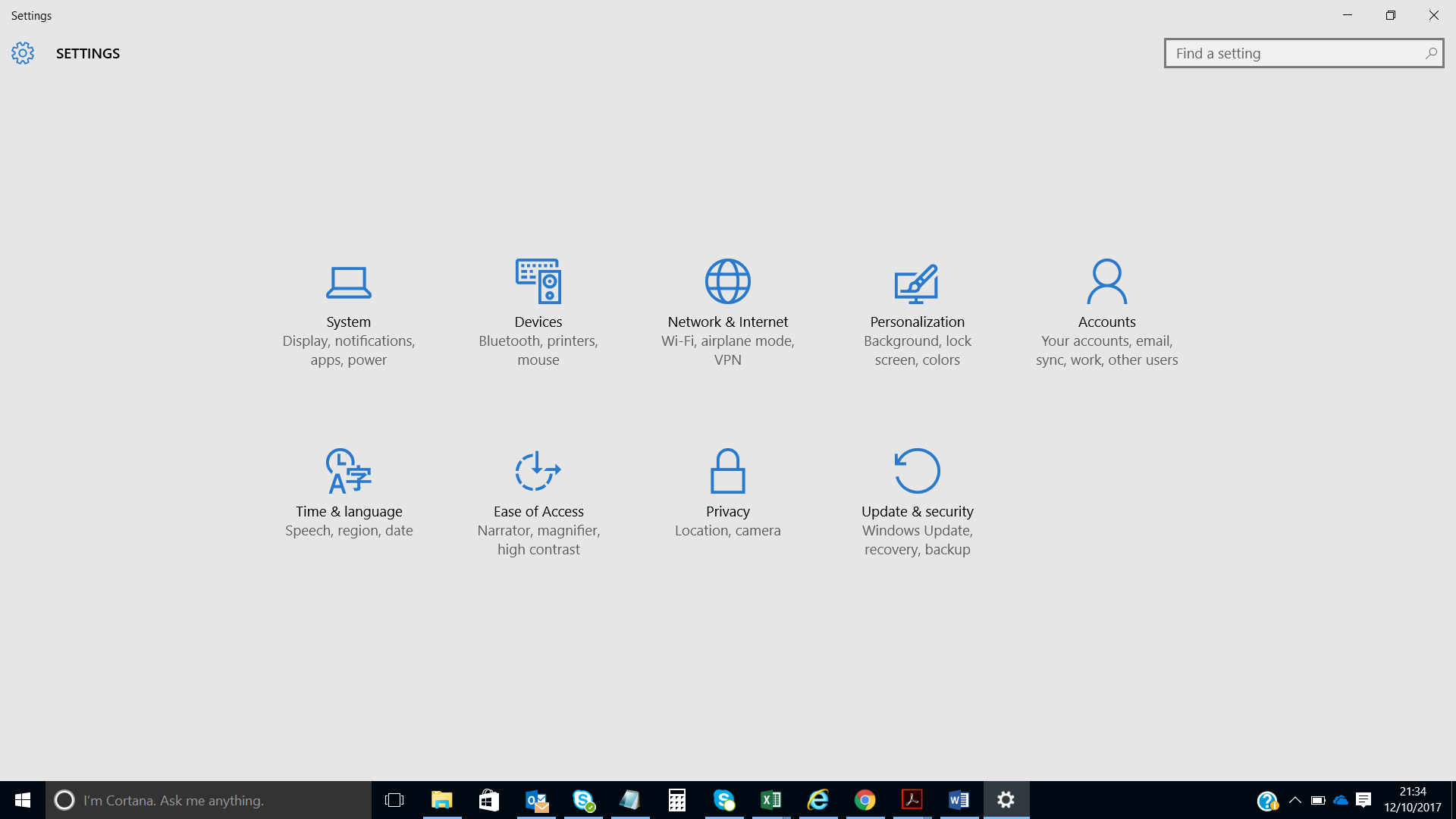Open the Windows Start menu

tap(23, 800)
